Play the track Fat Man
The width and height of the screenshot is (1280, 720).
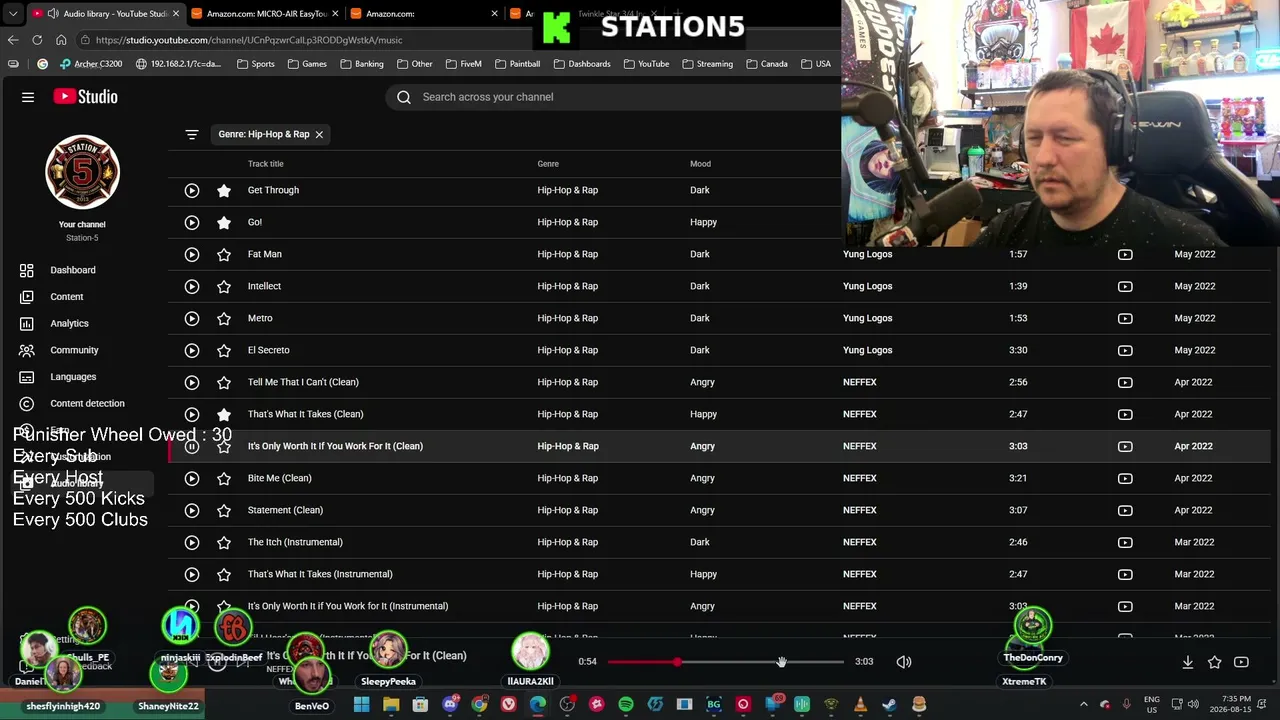point(192,254)
